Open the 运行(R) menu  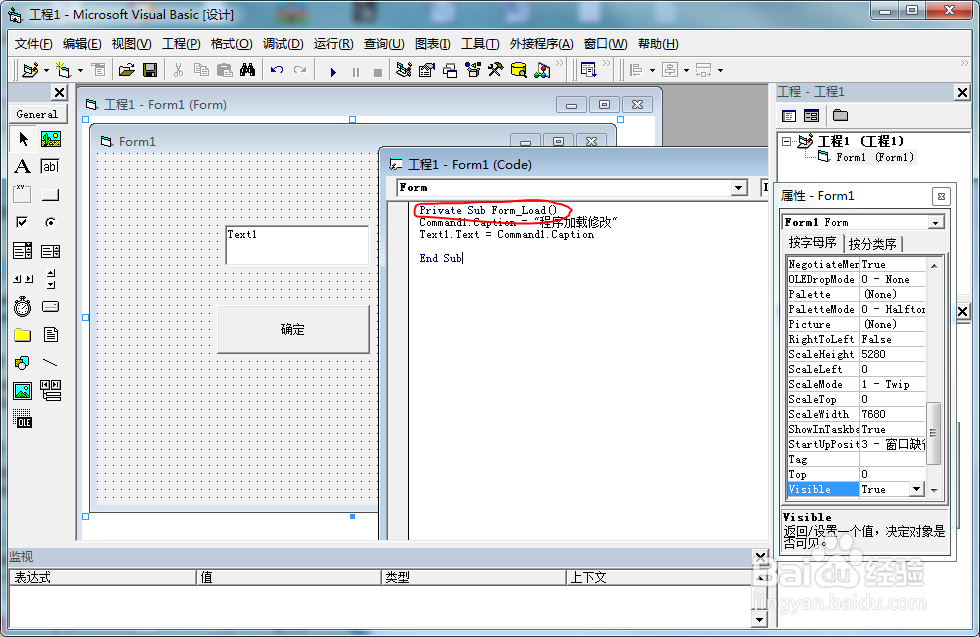coord(333,44)
